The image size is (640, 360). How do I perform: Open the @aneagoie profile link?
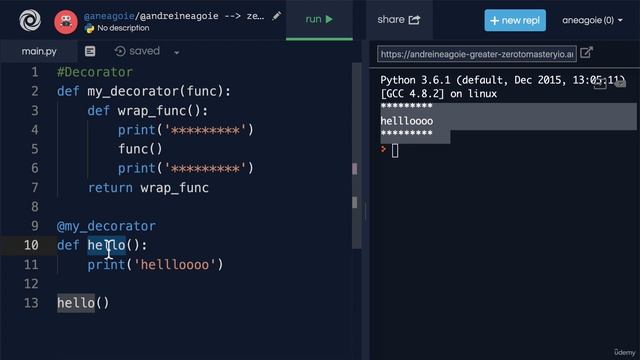(109, 16)
